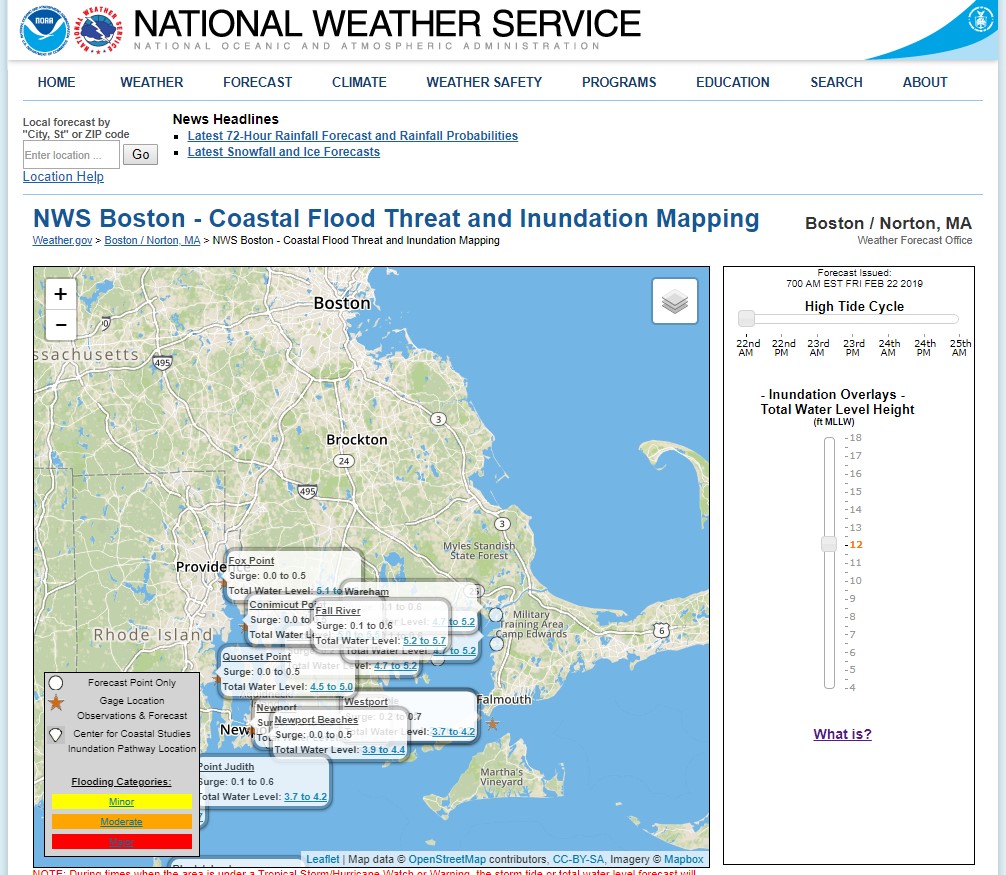Click the gage star marker near Falmouth
The image size is (1006, 875).
[491, 723]
